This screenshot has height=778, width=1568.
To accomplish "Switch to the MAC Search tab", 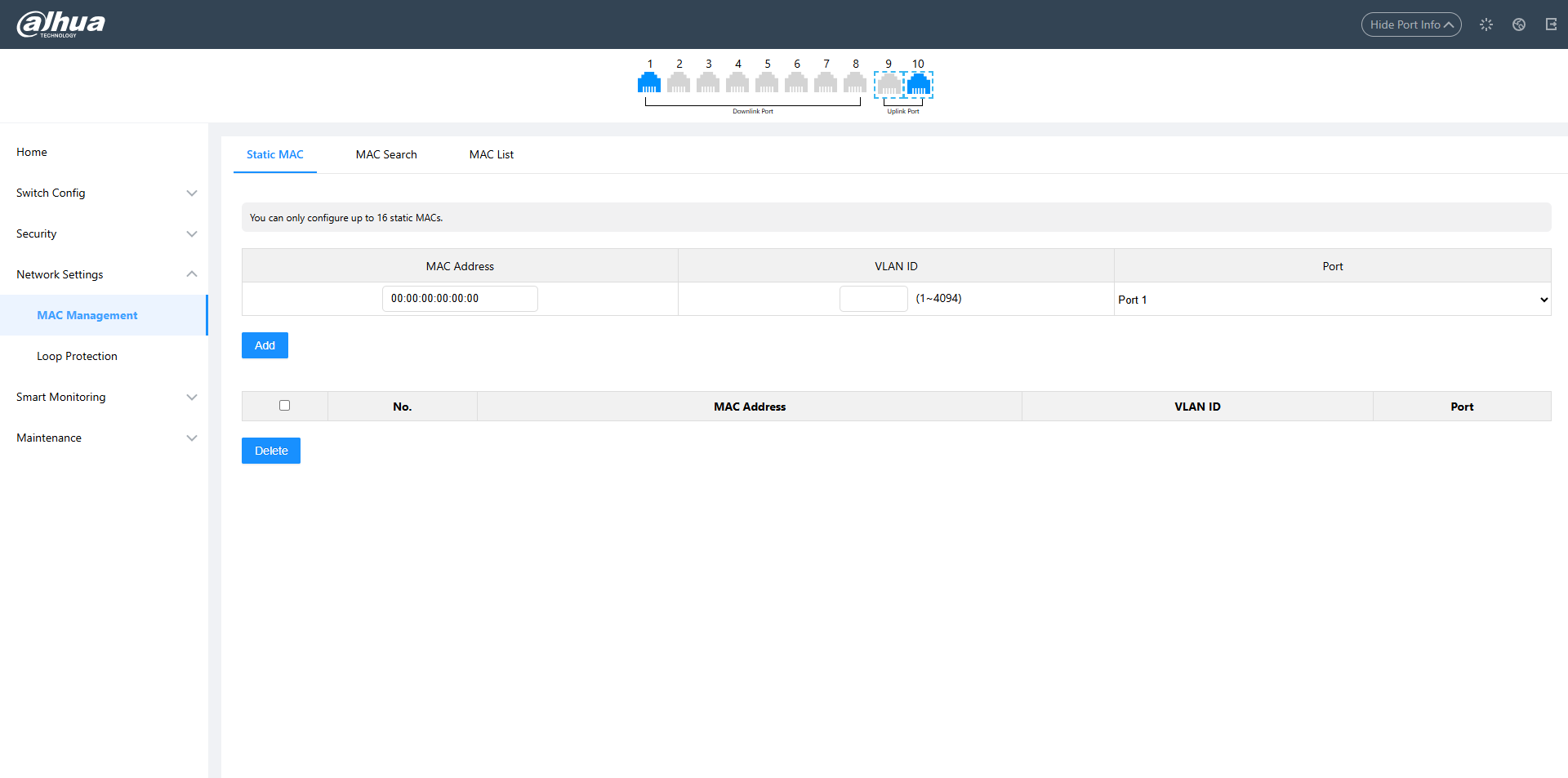I will (x=386, y=155).
